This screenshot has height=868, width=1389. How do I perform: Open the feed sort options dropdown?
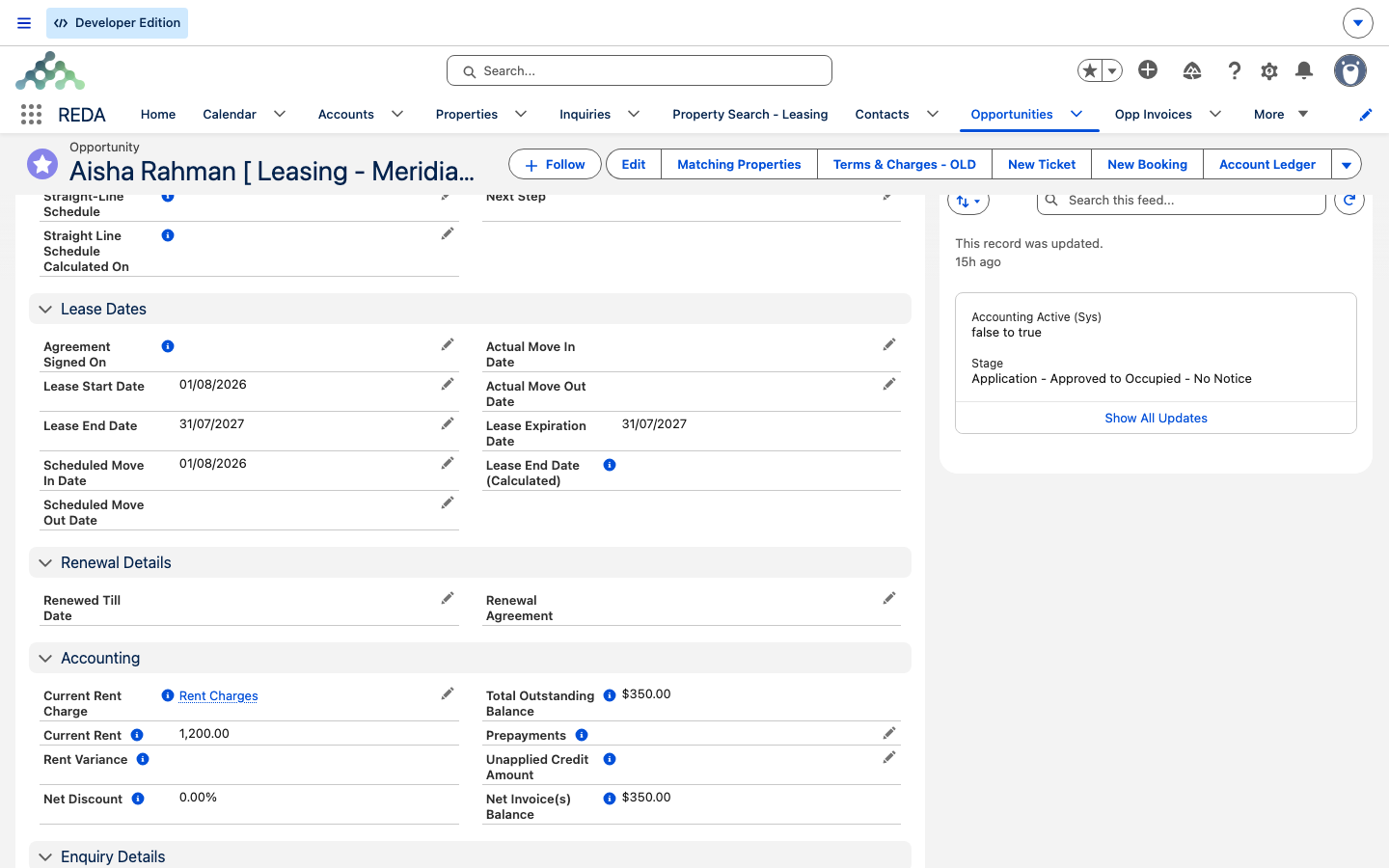[968, 201]
